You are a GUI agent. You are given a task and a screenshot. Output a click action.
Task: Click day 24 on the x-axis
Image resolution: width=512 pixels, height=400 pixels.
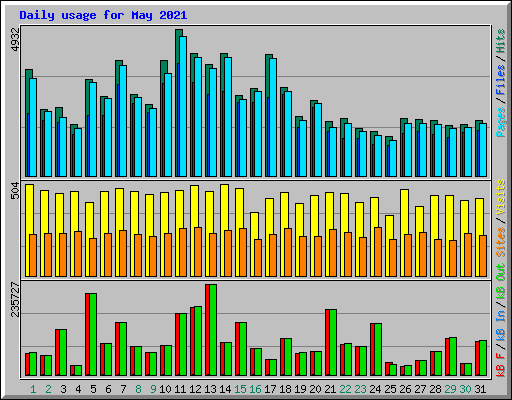pyautogui.click(x=375, y=389)
